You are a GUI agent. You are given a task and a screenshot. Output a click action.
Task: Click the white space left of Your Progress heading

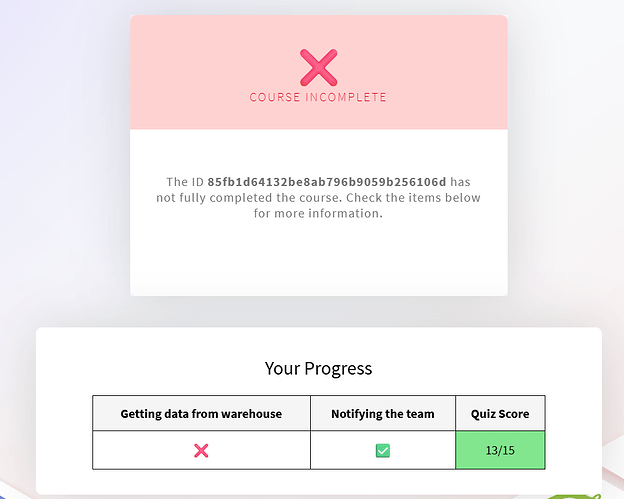pos(150,368)
